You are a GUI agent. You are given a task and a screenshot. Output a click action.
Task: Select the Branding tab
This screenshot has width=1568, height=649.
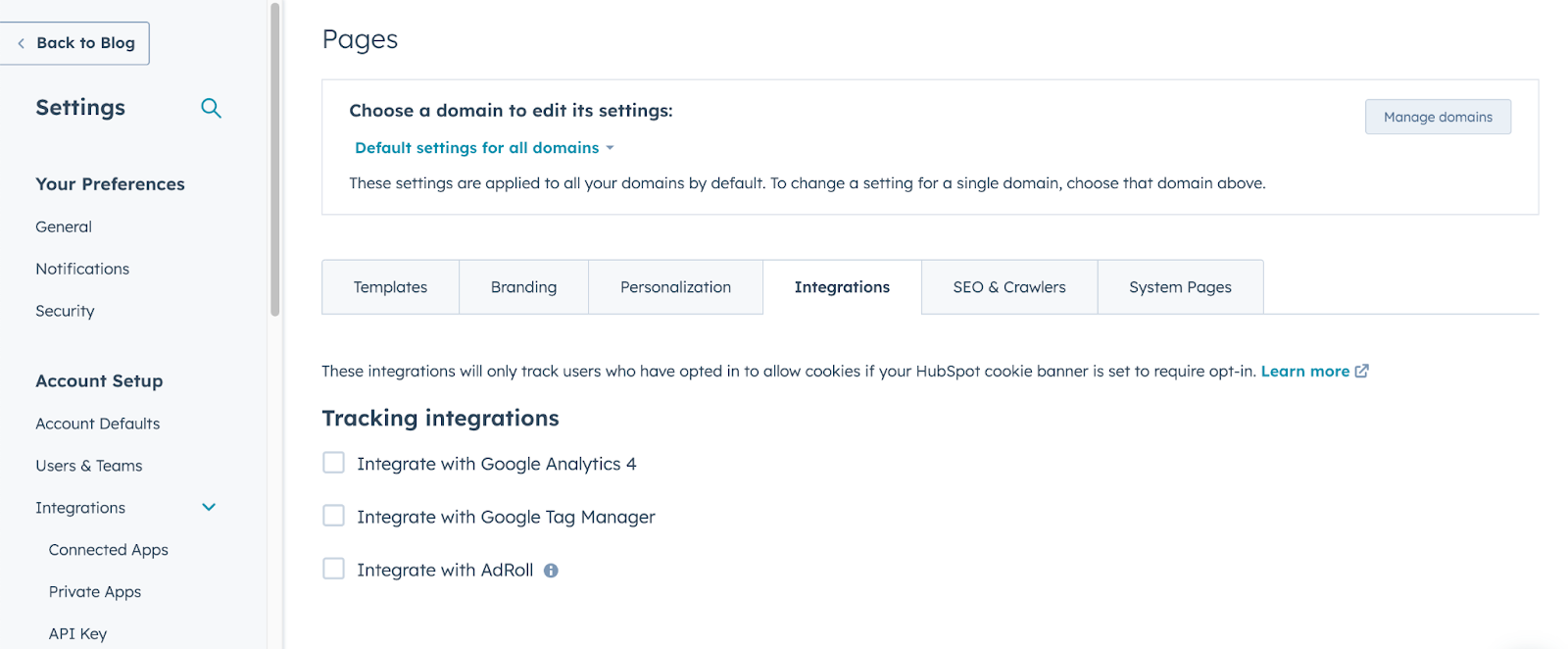tap(523, 287)
